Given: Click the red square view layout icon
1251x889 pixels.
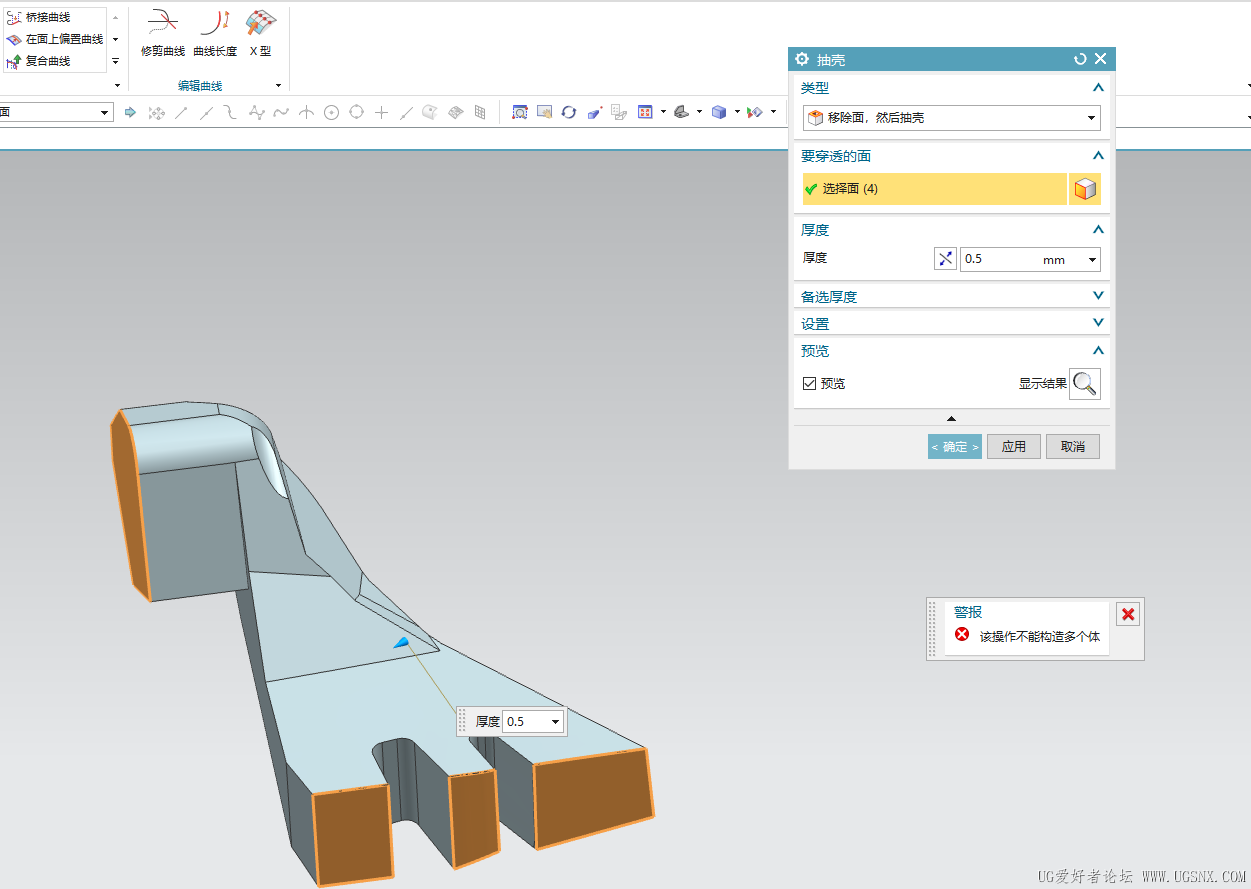Looking at the screenshot, I should point(645,112).
